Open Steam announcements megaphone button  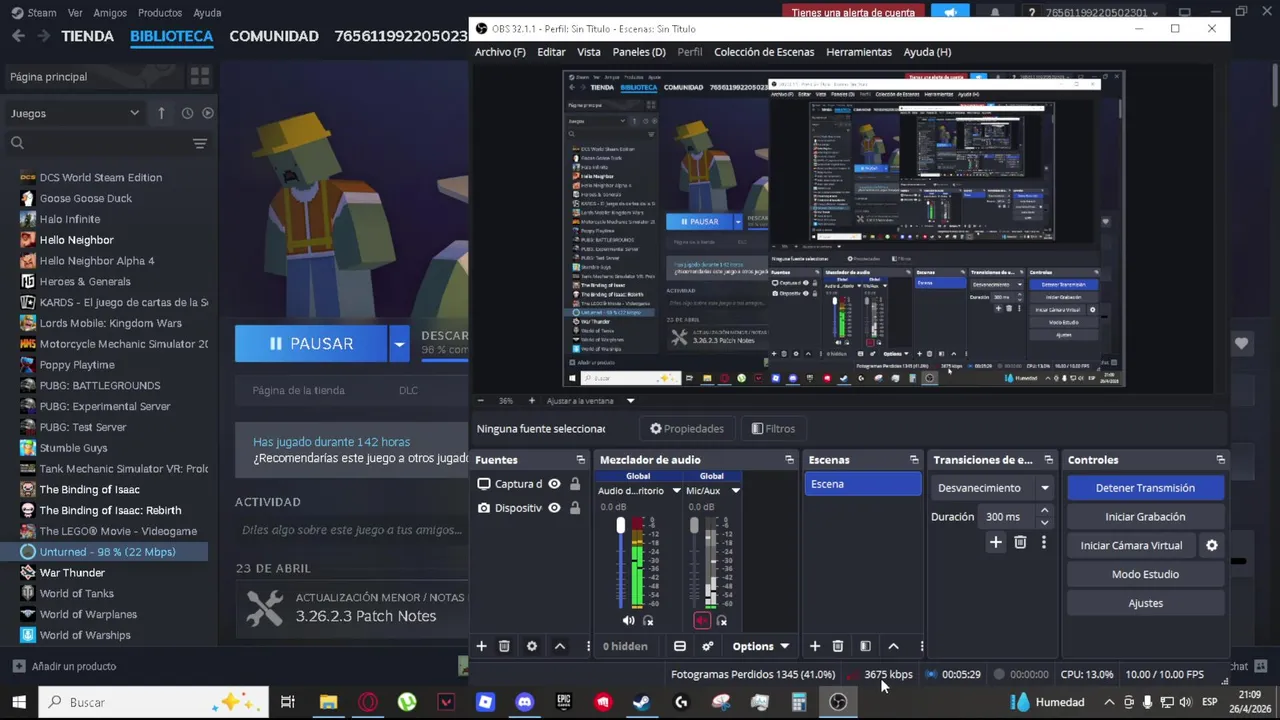(x=950, y=13)
